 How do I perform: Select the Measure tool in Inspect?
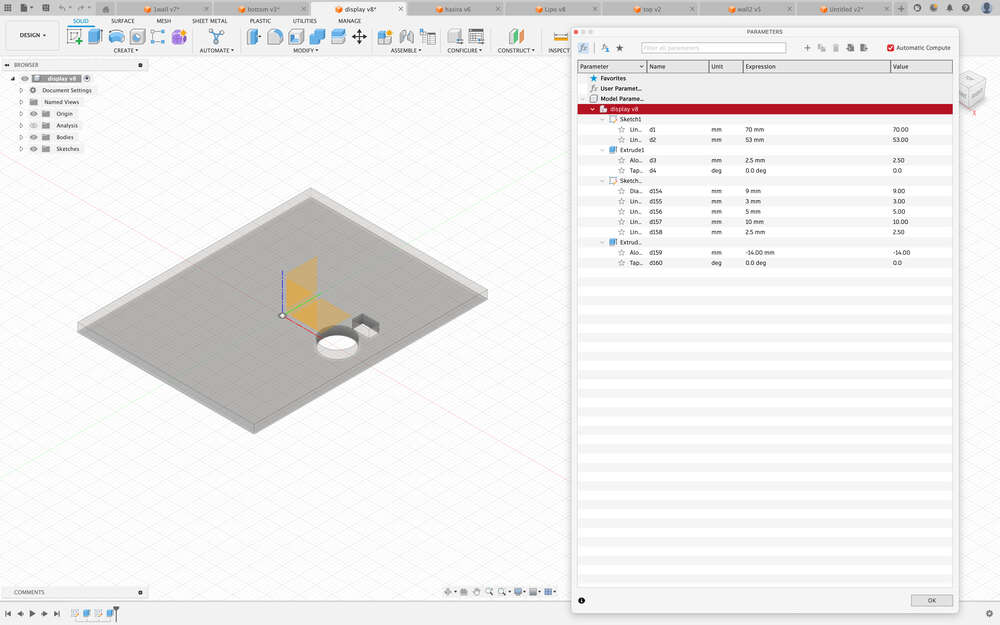click(561, 36)
